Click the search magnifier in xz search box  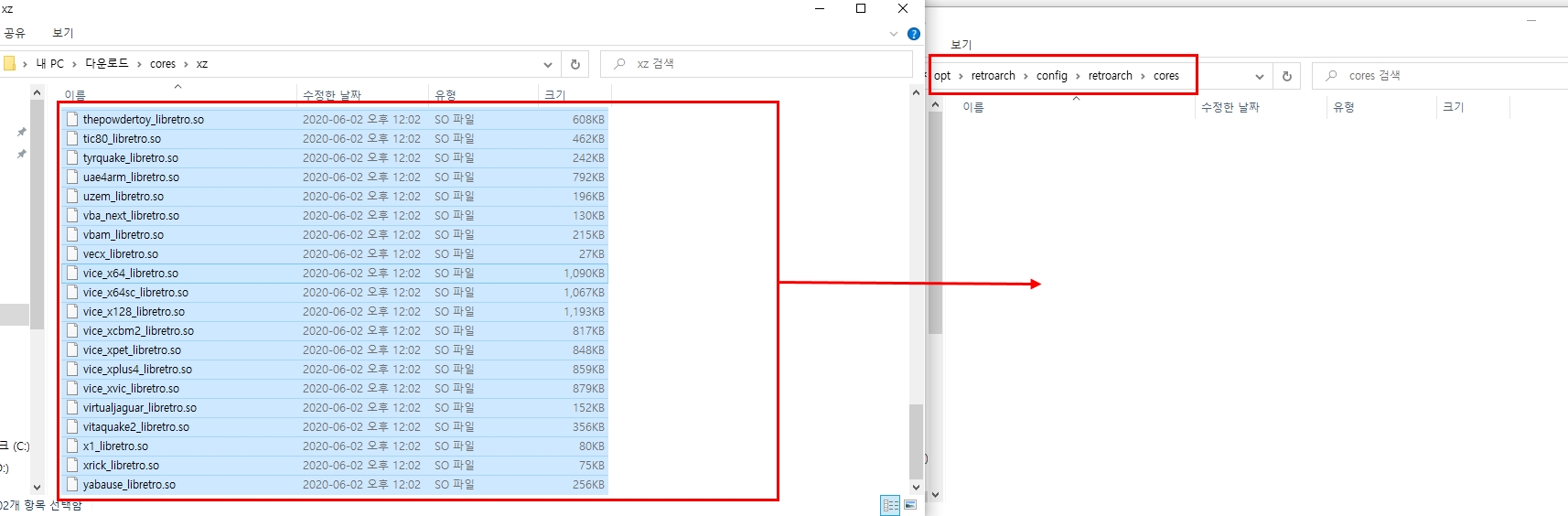click(619, 64)
